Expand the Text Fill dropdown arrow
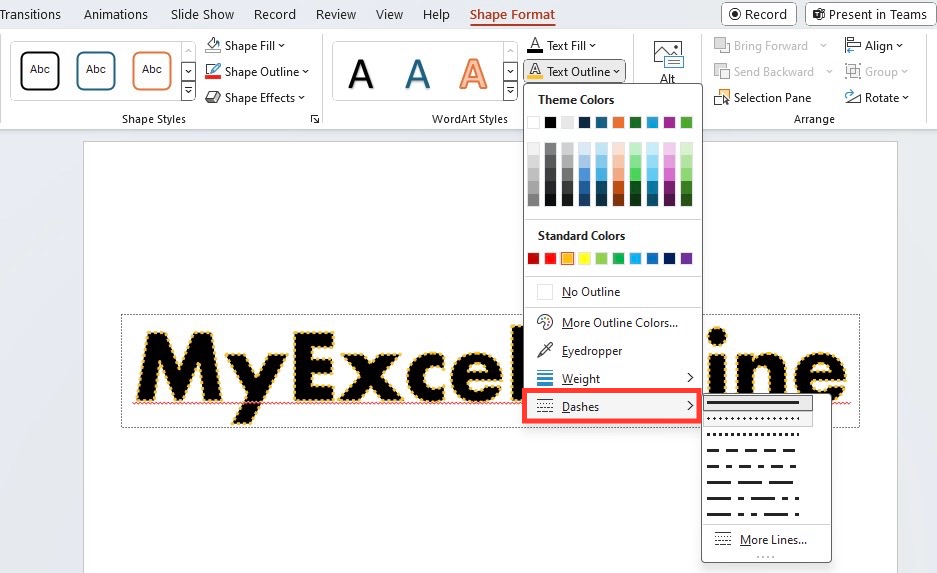The image size is (937, 573). pyautogui.click(x=592, y=45)
